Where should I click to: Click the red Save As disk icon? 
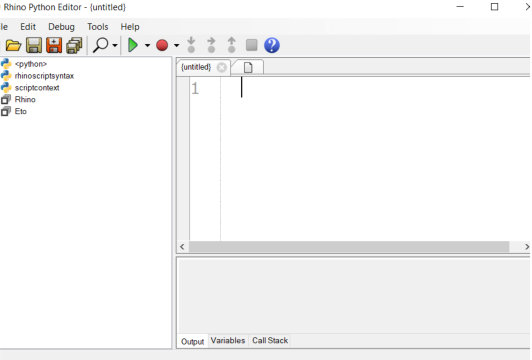54,45
